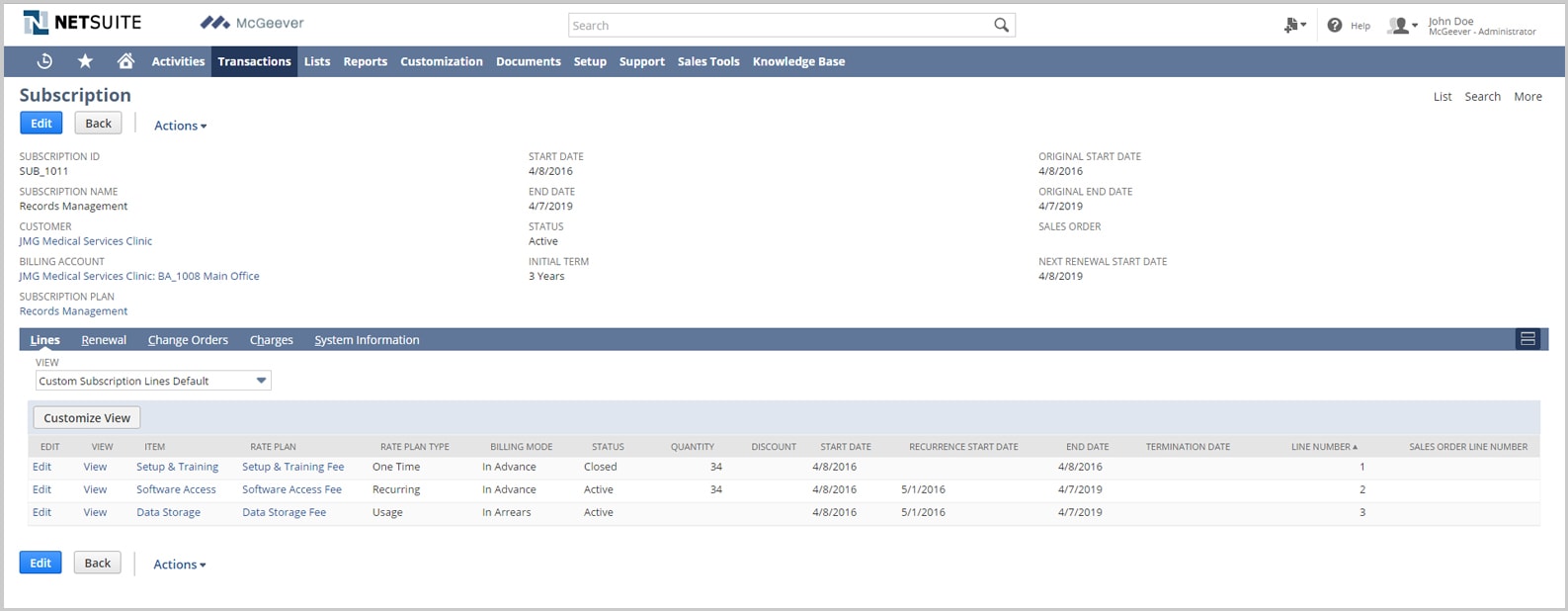Click the top Back button
Viewport: 1568px width, 611px height.
click(98, 124)
